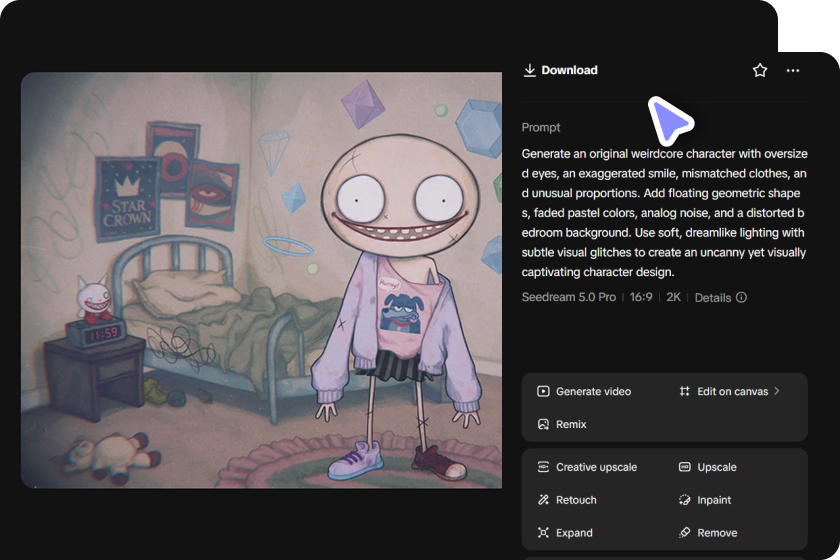This screenshot has width=840, height=560.
Task: Click the Remove eraser icon
Action: pos(684,532)
